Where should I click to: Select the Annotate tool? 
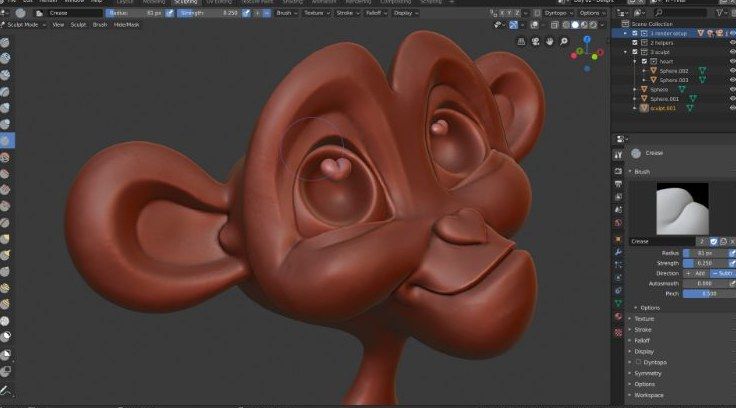(x=5, y=390)
